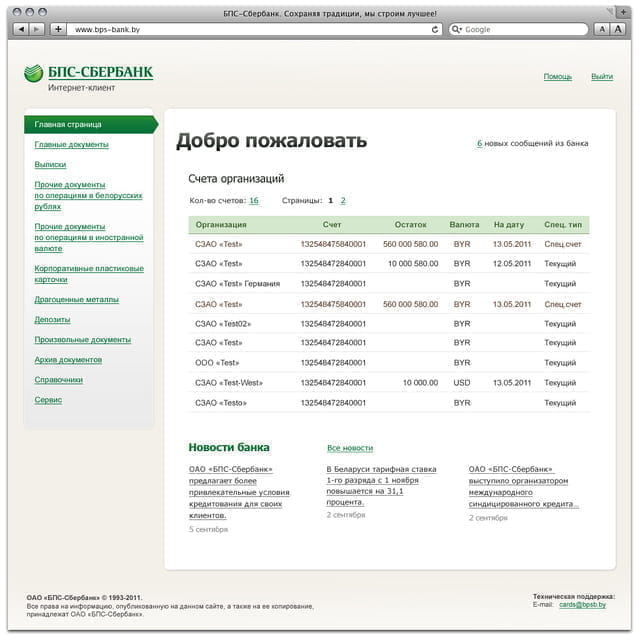This screenshot has width=640, height=642.
Task: Increase text size with large A button
Action: [618, 29]
